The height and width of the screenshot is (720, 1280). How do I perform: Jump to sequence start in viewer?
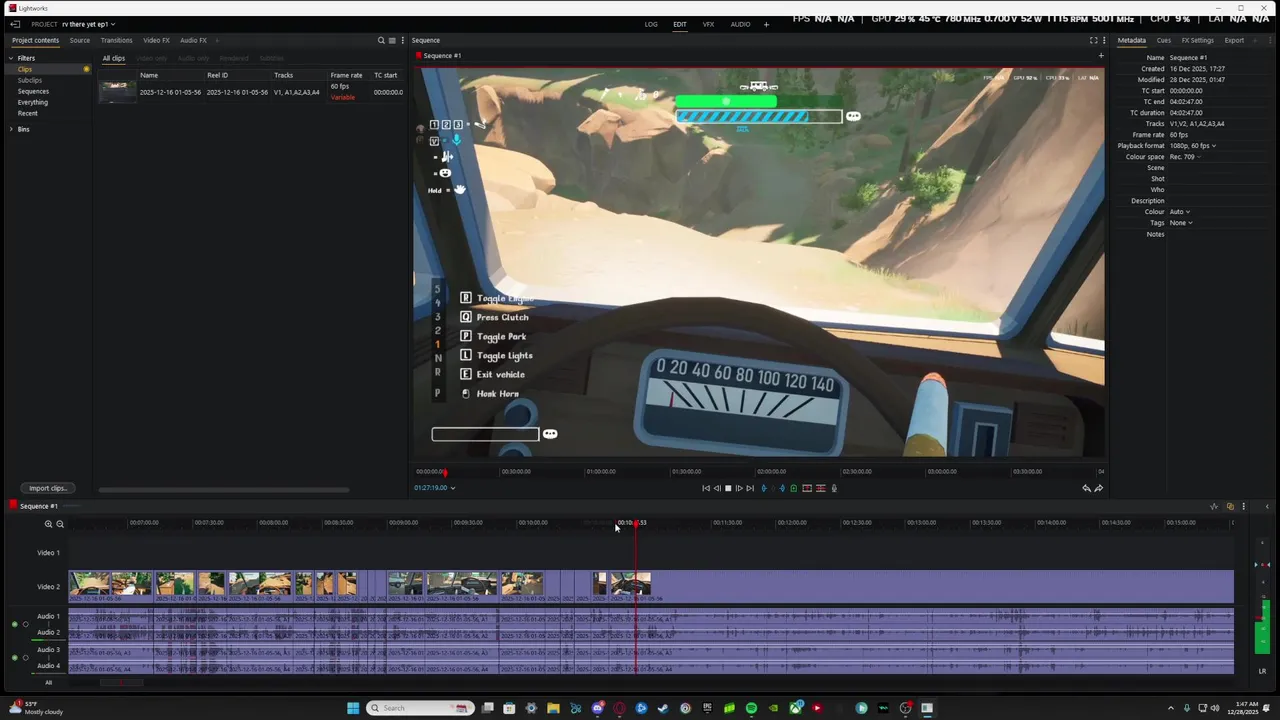[x=706, y=488]
